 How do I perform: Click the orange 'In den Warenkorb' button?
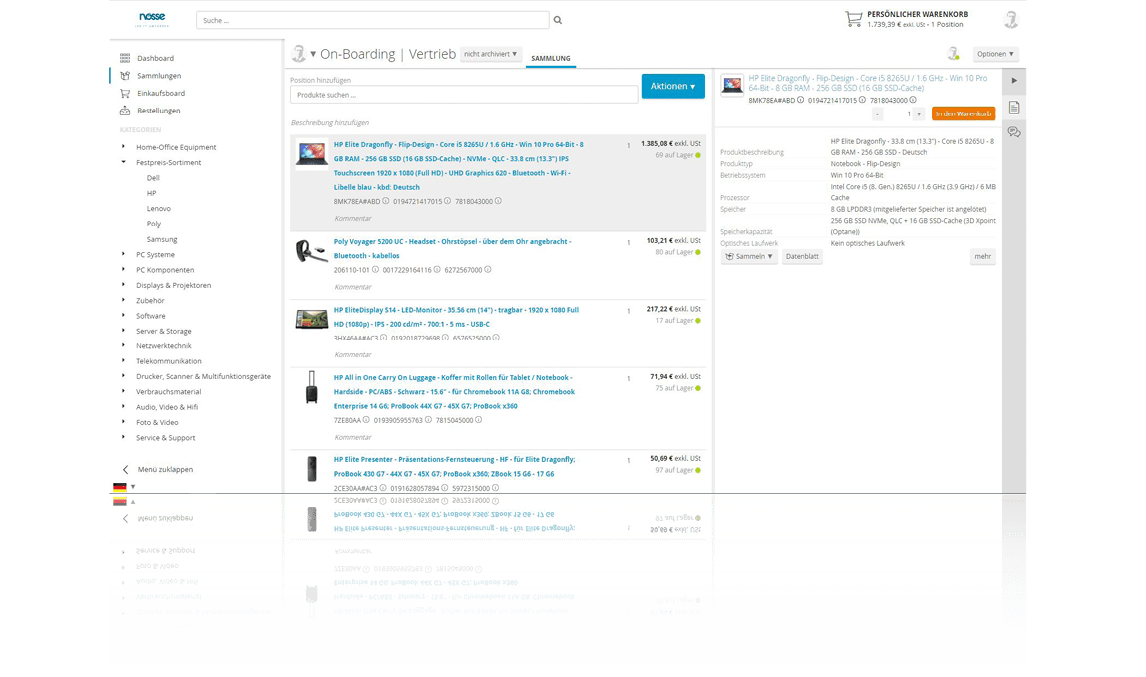pos(963,113)
